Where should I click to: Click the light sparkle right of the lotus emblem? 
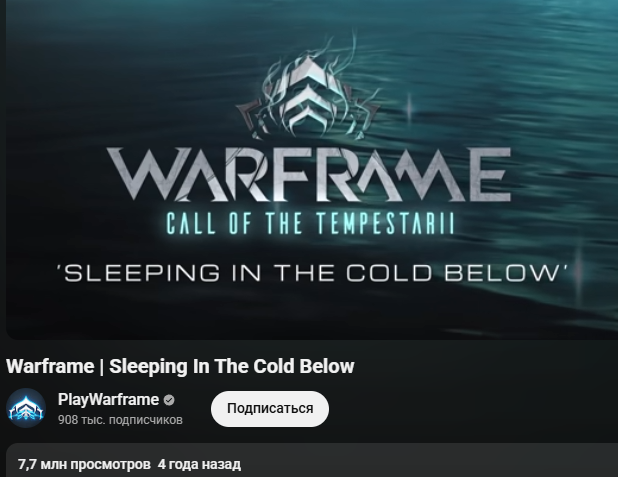click(409, 106)
